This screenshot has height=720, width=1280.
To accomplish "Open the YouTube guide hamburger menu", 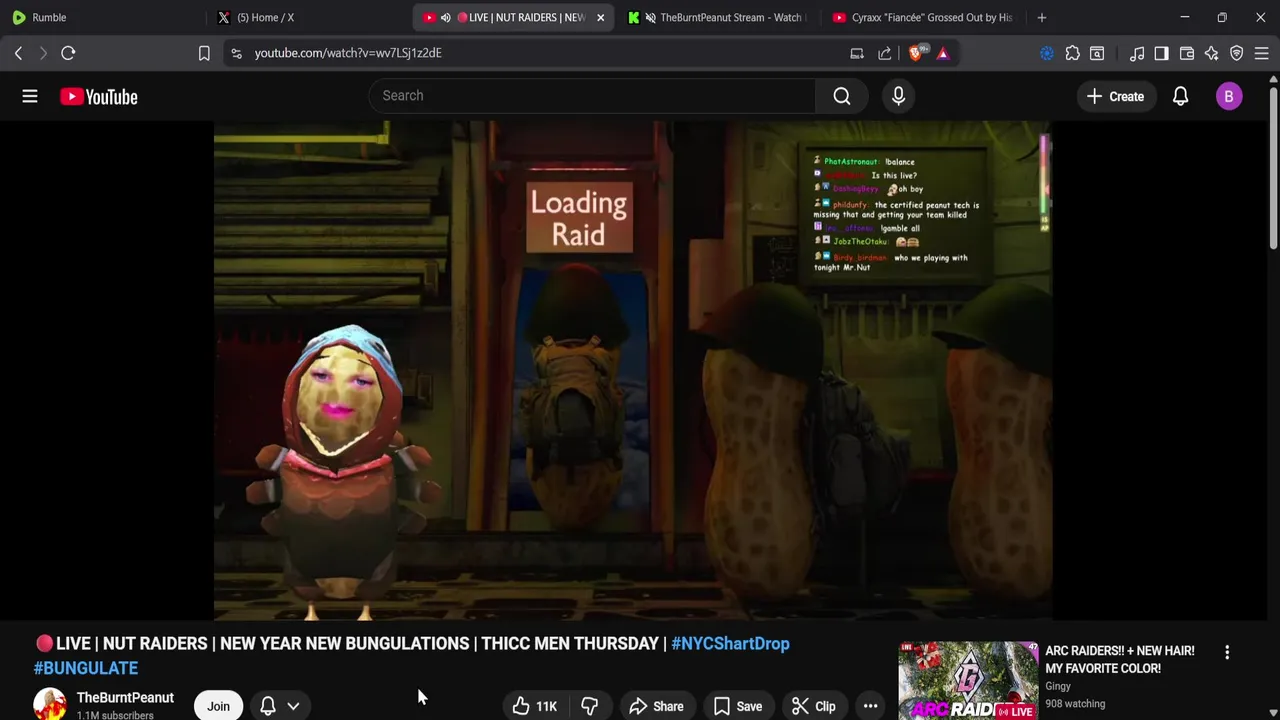I will tap(30, 96).
